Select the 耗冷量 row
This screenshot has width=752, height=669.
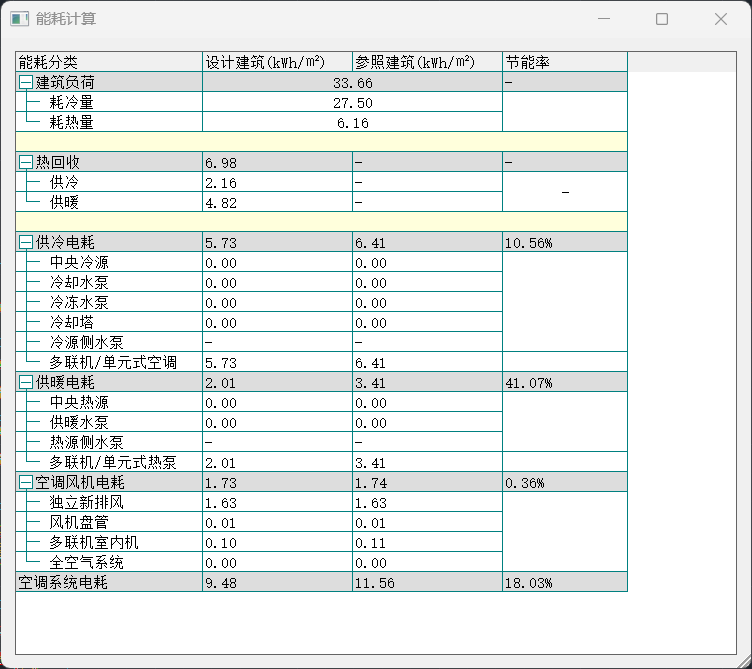click(x=71, y=102)
